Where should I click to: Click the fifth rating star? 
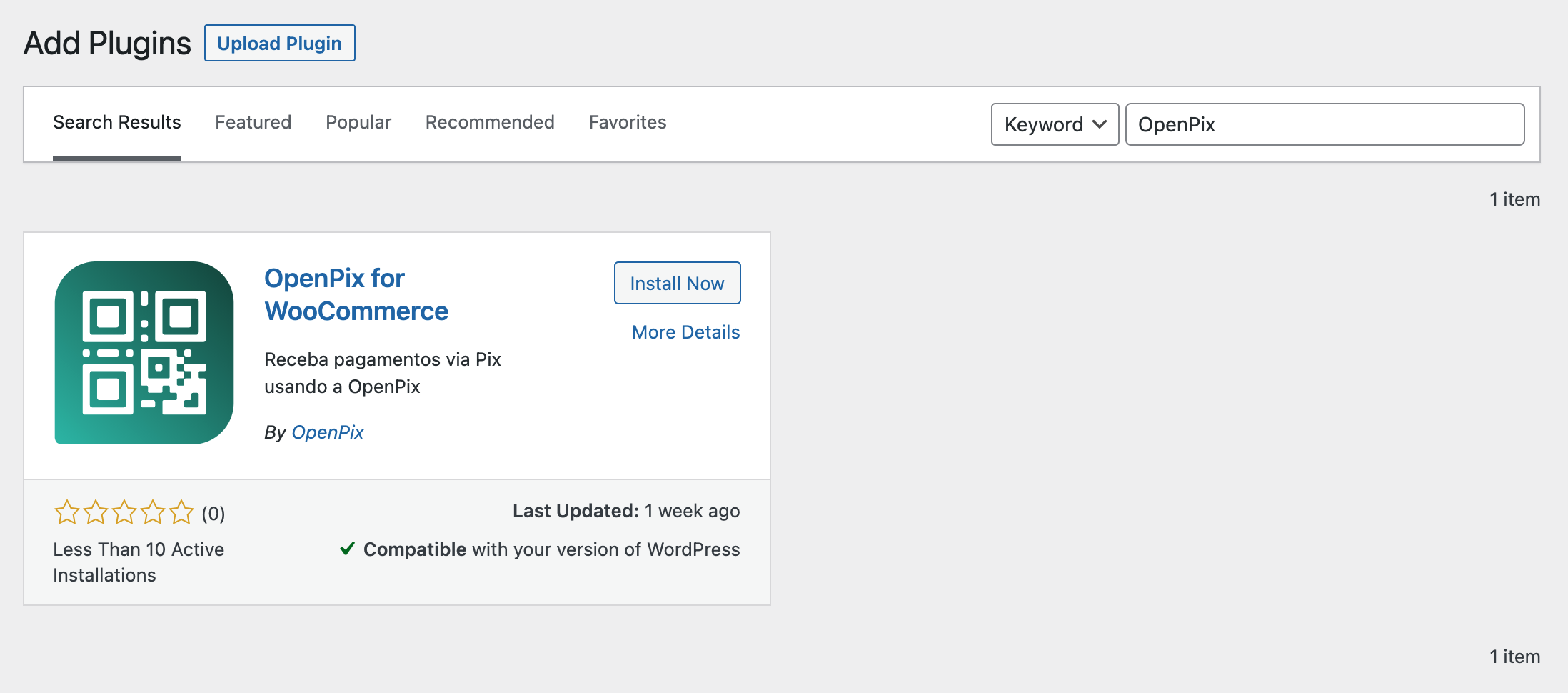[181, 512]
